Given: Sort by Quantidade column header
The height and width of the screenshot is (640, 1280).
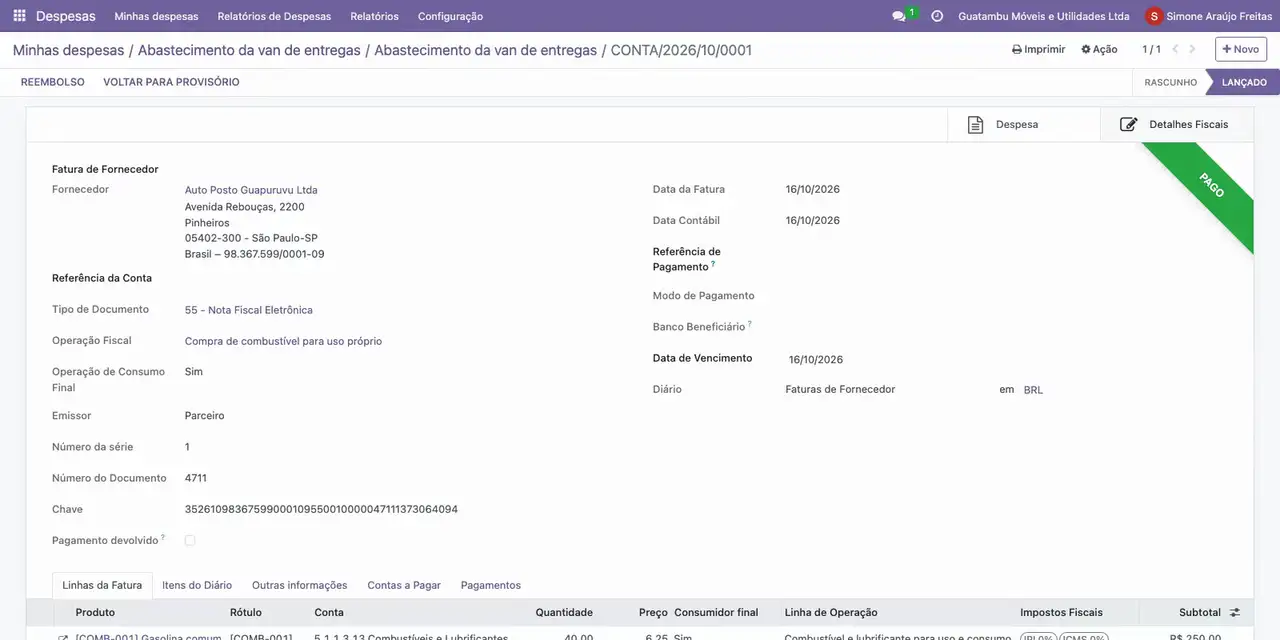Looking at the screenshot, I should [x=564, y=612].
